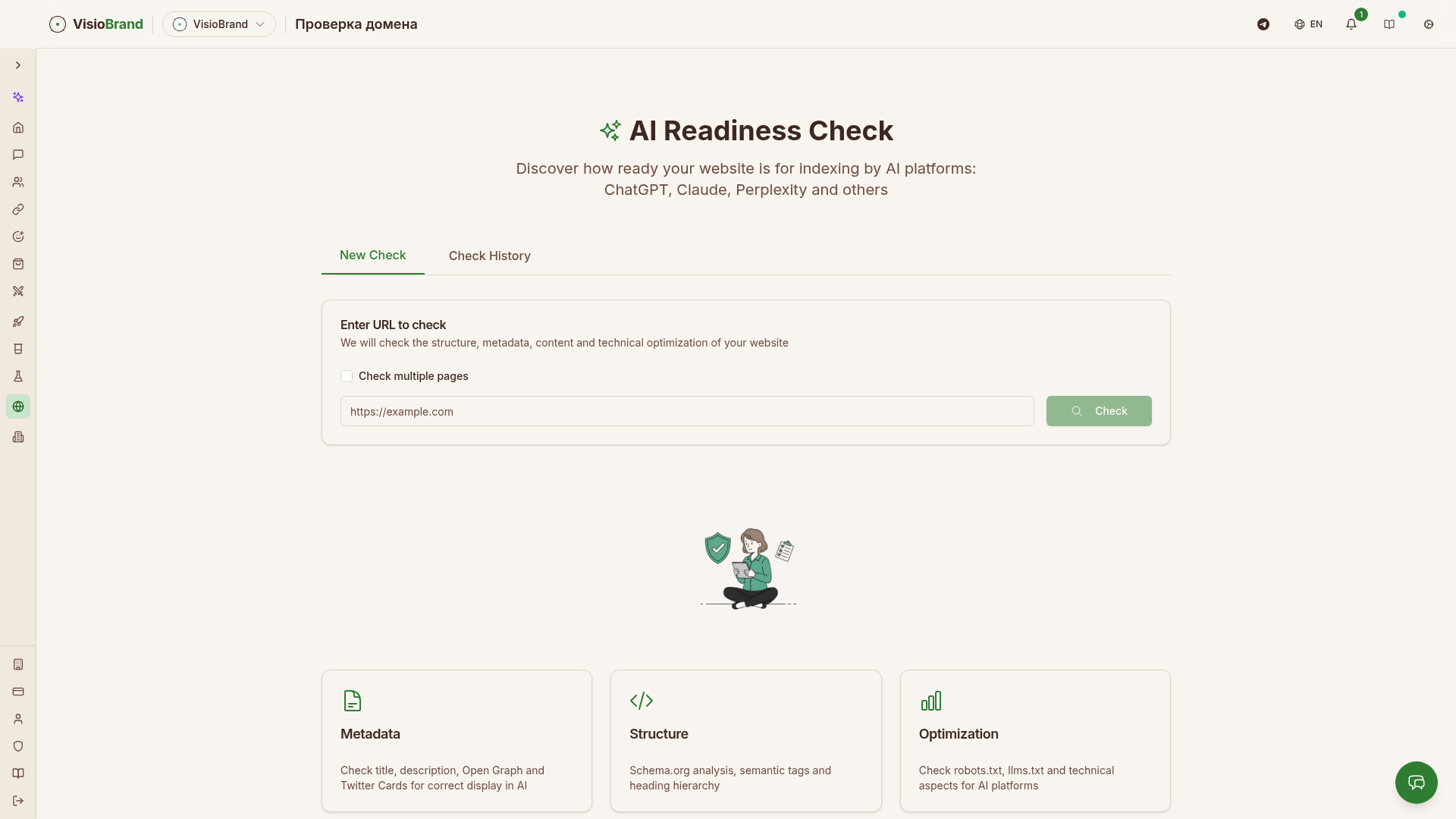Expand the collapsed sidebar with the chevron

tap(18, 65)
